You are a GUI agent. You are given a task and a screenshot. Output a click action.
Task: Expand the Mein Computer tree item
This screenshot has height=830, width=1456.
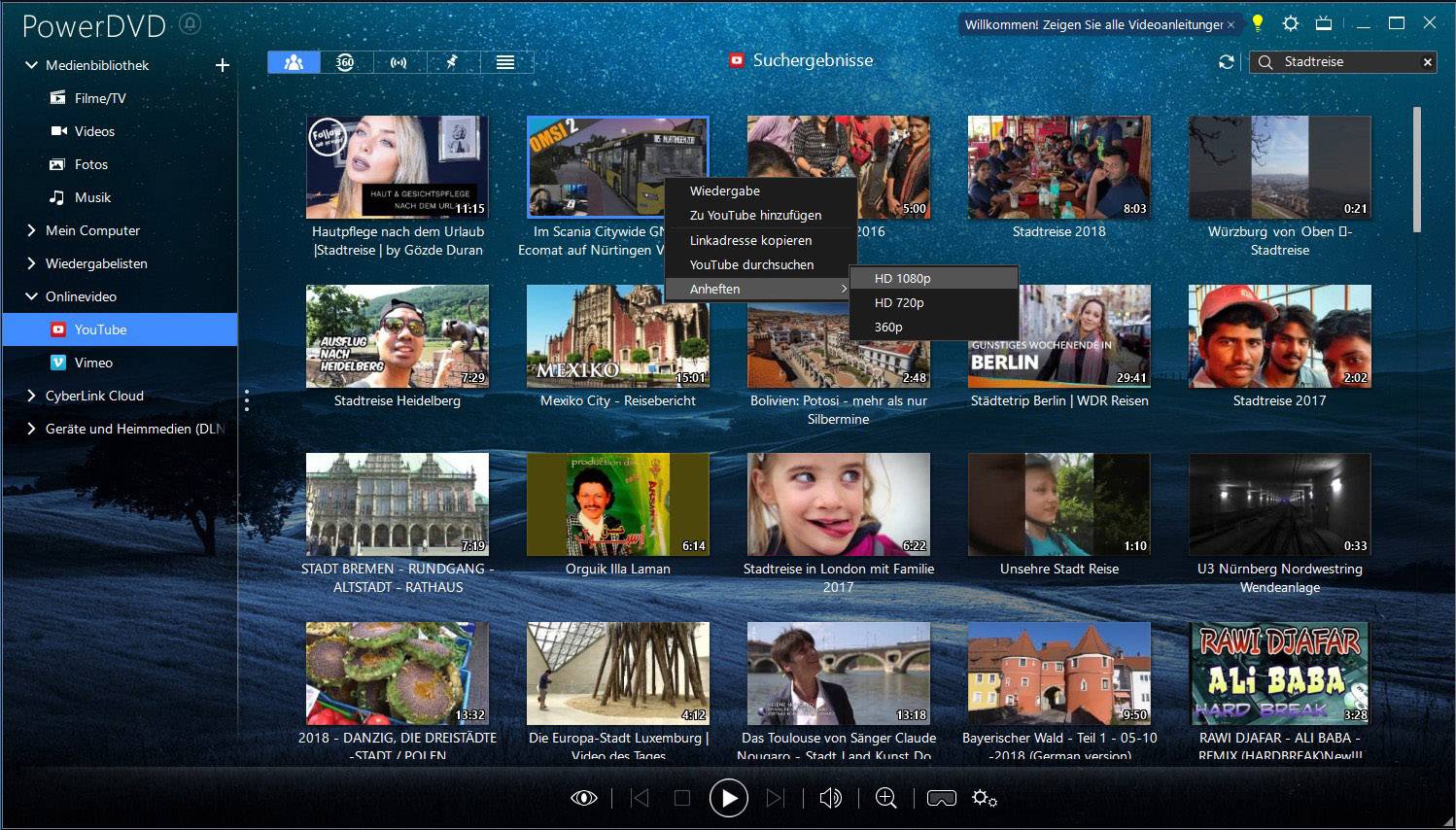(30, 230)
